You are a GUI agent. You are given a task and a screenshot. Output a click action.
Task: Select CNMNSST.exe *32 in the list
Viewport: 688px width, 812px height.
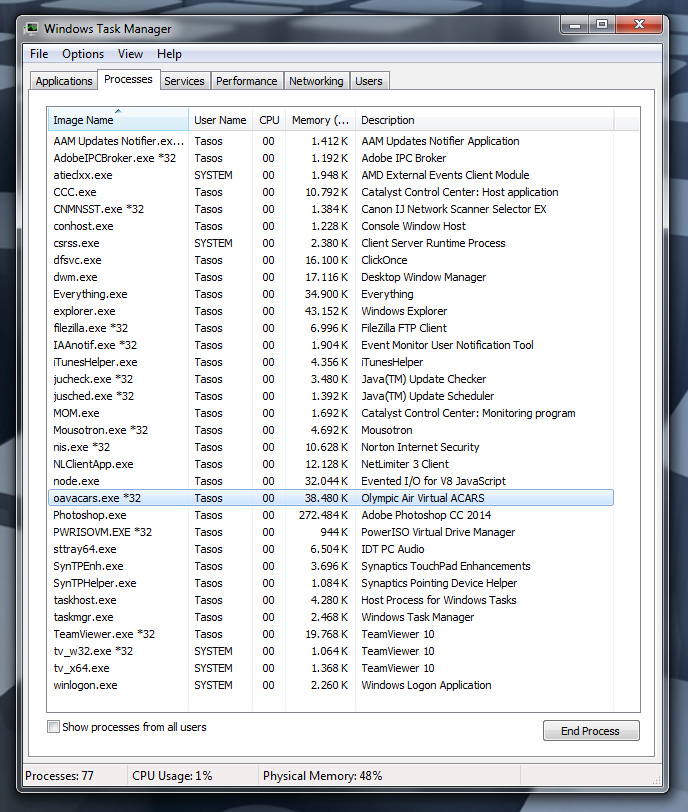331,209
